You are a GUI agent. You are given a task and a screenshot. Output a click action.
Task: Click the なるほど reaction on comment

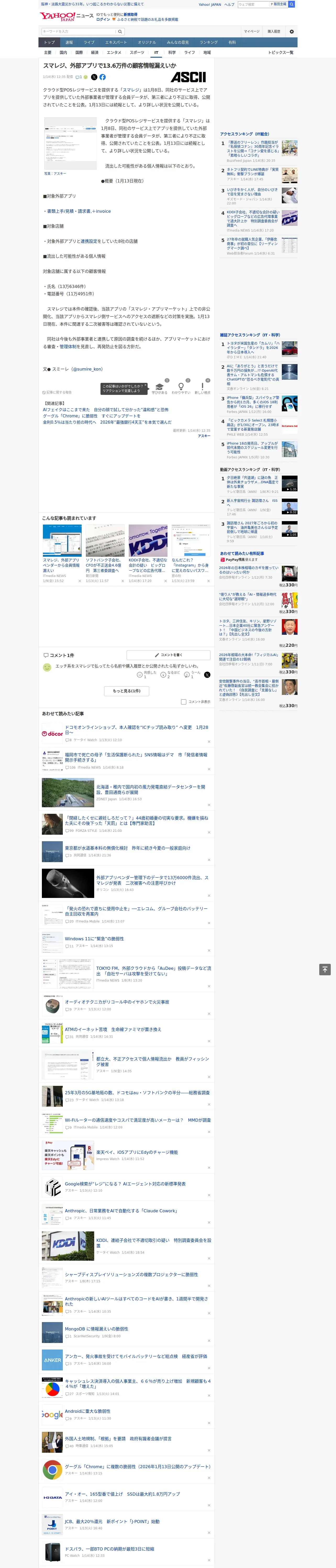[x=170, y=675]
